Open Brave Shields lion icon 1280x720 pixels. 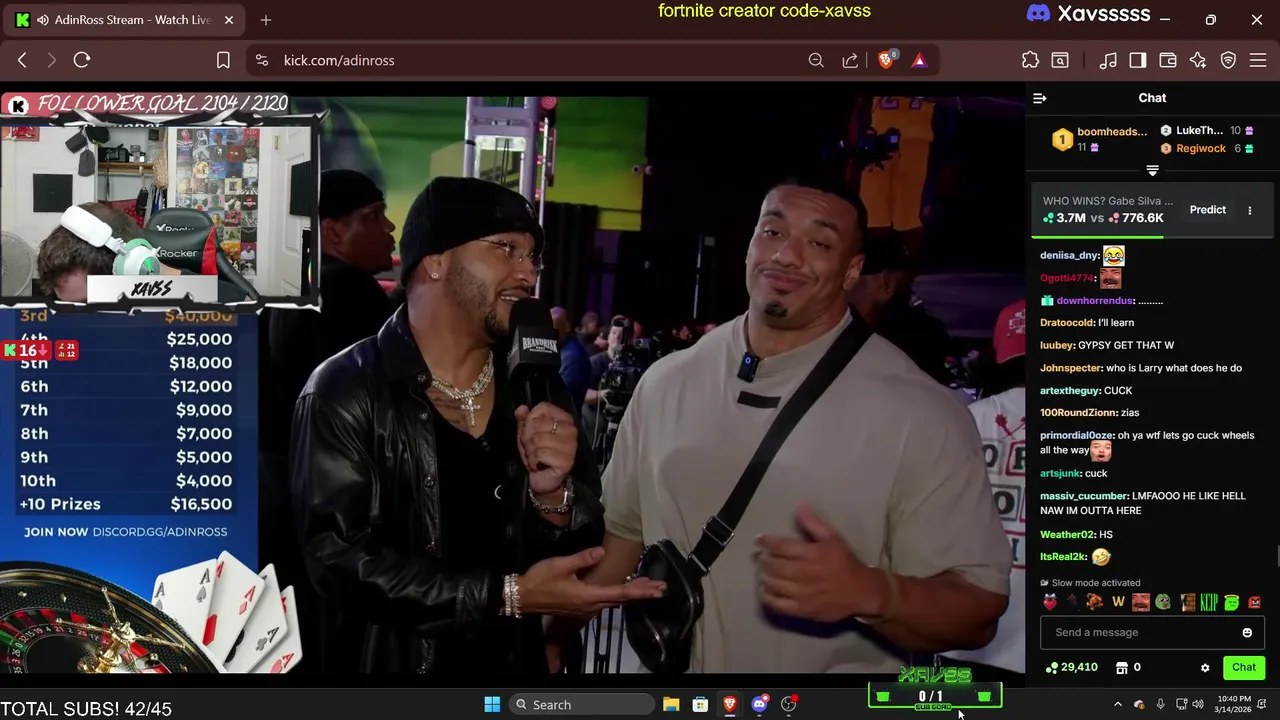point(886,60)
